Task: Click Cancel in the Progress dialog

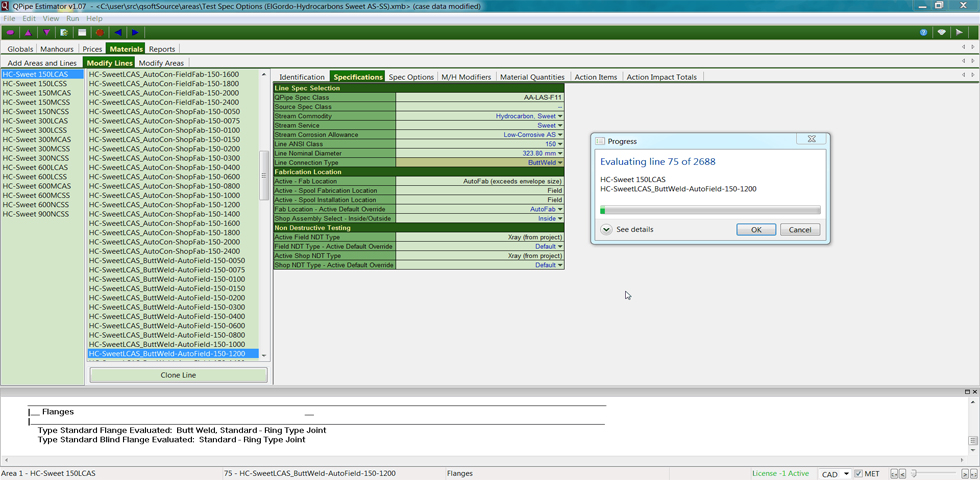Action: pos(800,229)
